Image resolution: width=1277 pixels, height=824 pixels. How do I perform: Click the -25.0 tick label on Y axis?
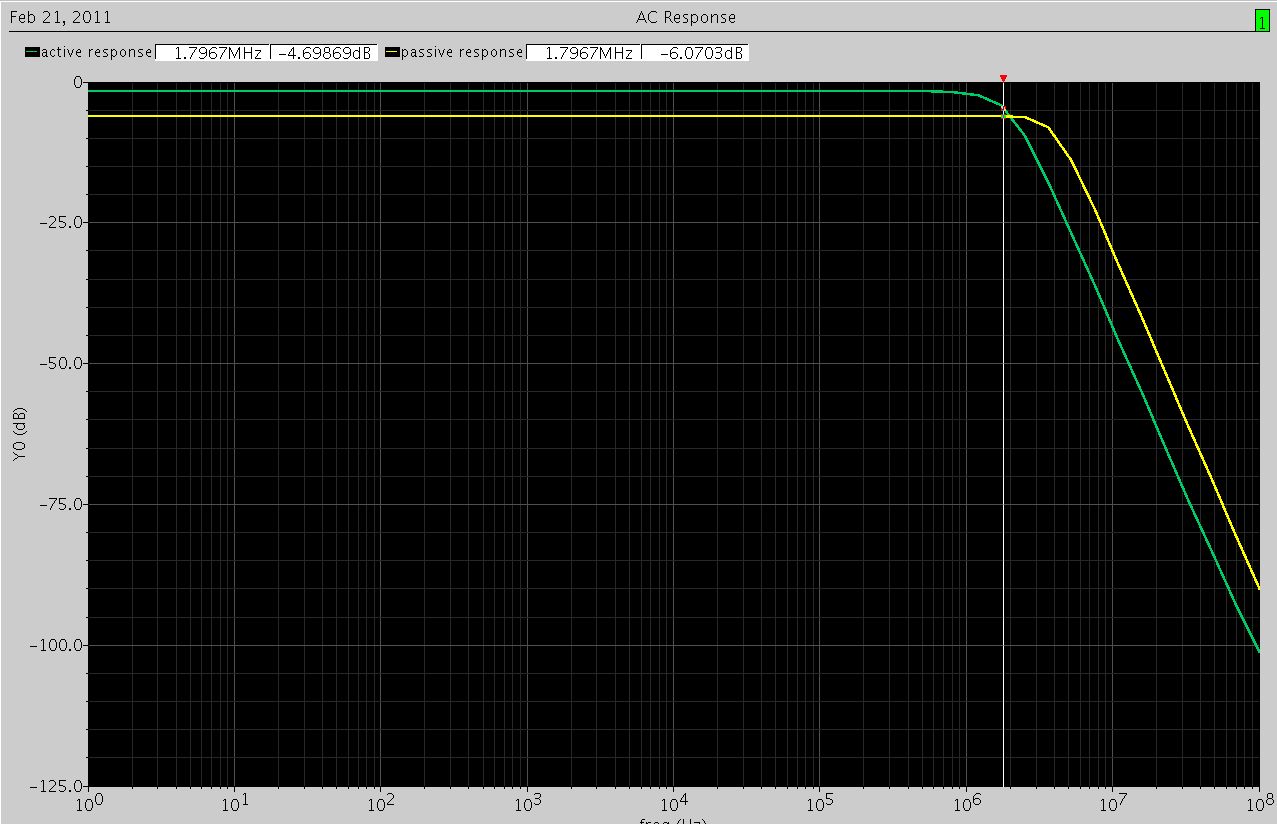(62, 223)
